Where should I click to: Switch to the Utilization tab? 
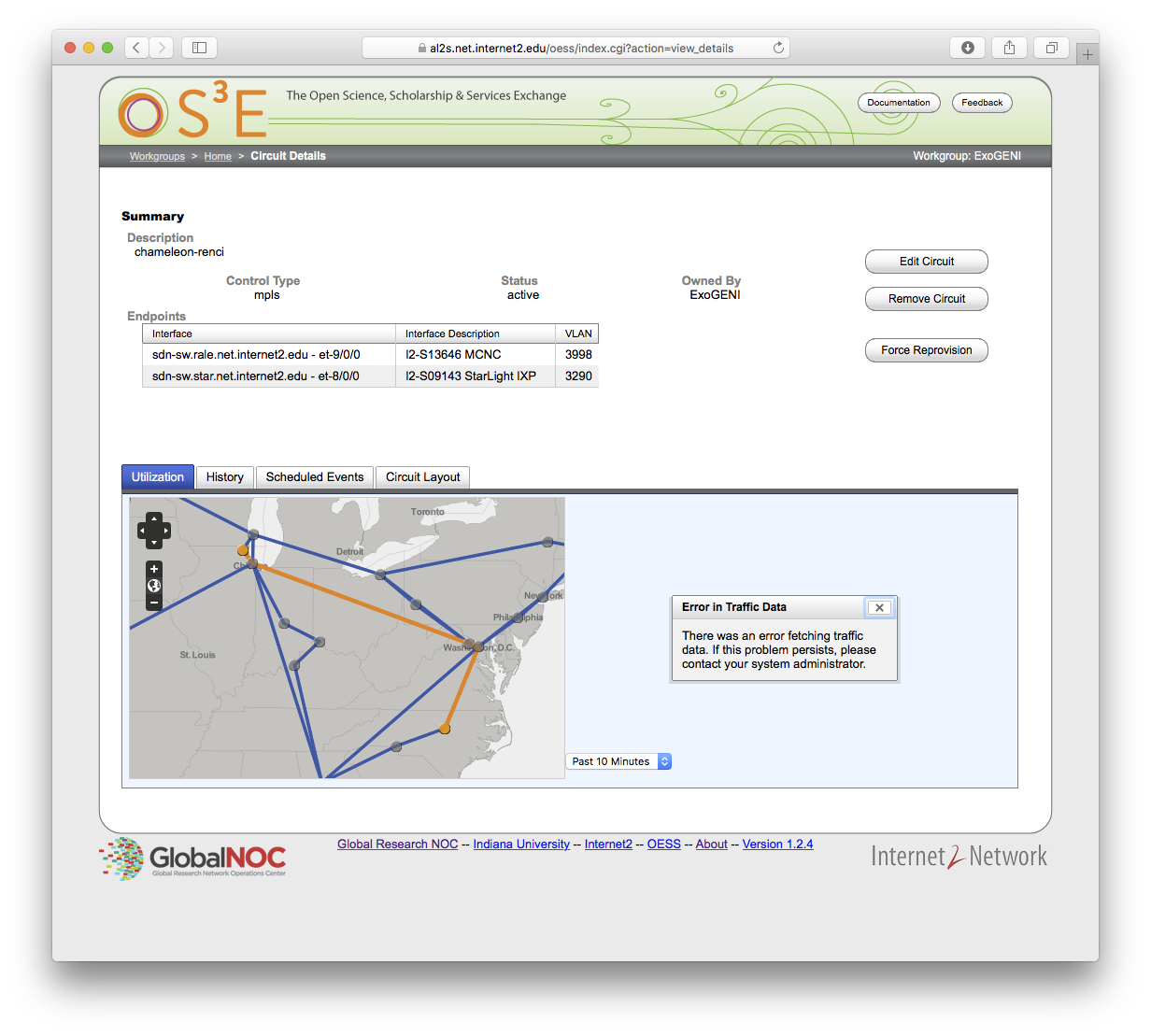pos(158,477)
